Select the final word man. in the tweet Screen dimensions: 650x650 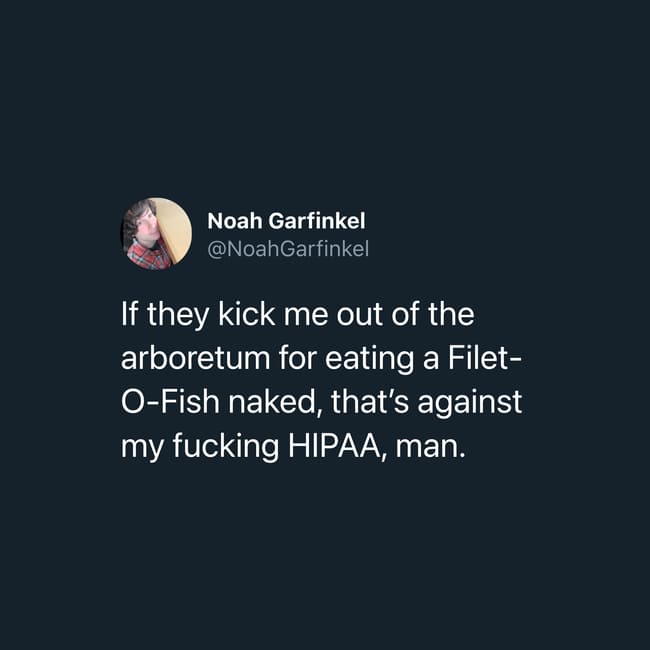[x=429, y=447]
